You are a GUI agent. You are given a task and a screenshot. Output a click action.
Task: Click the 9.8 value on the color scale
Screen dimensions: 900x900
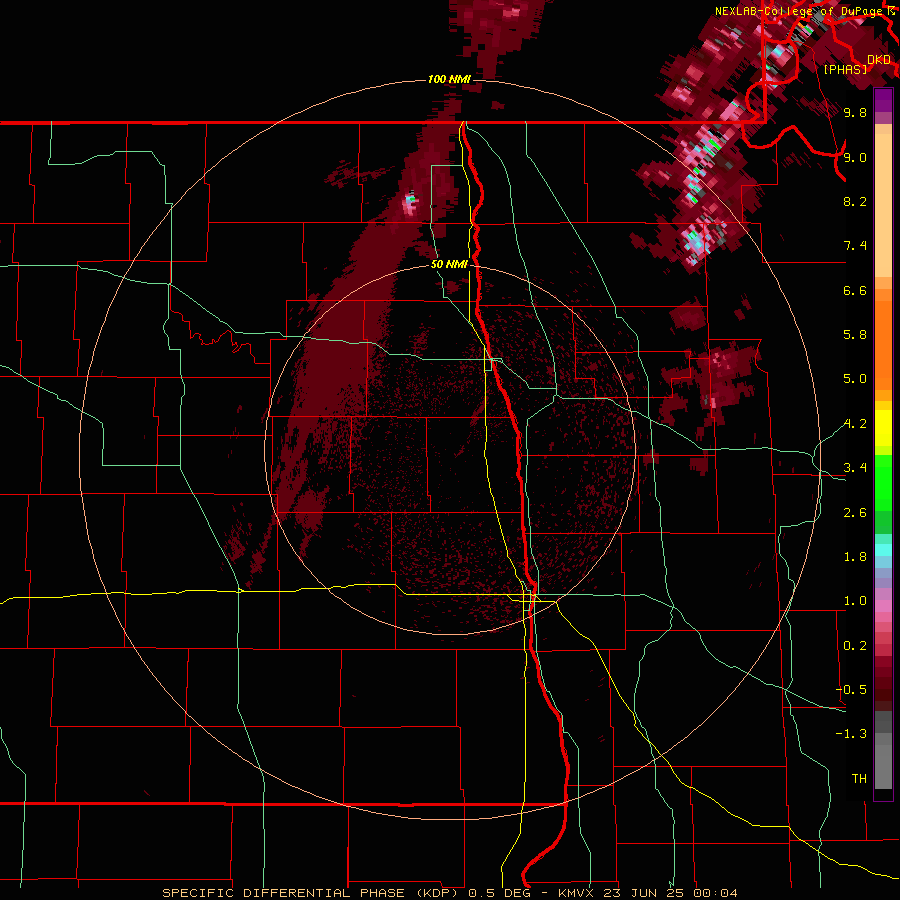(855, 113)
